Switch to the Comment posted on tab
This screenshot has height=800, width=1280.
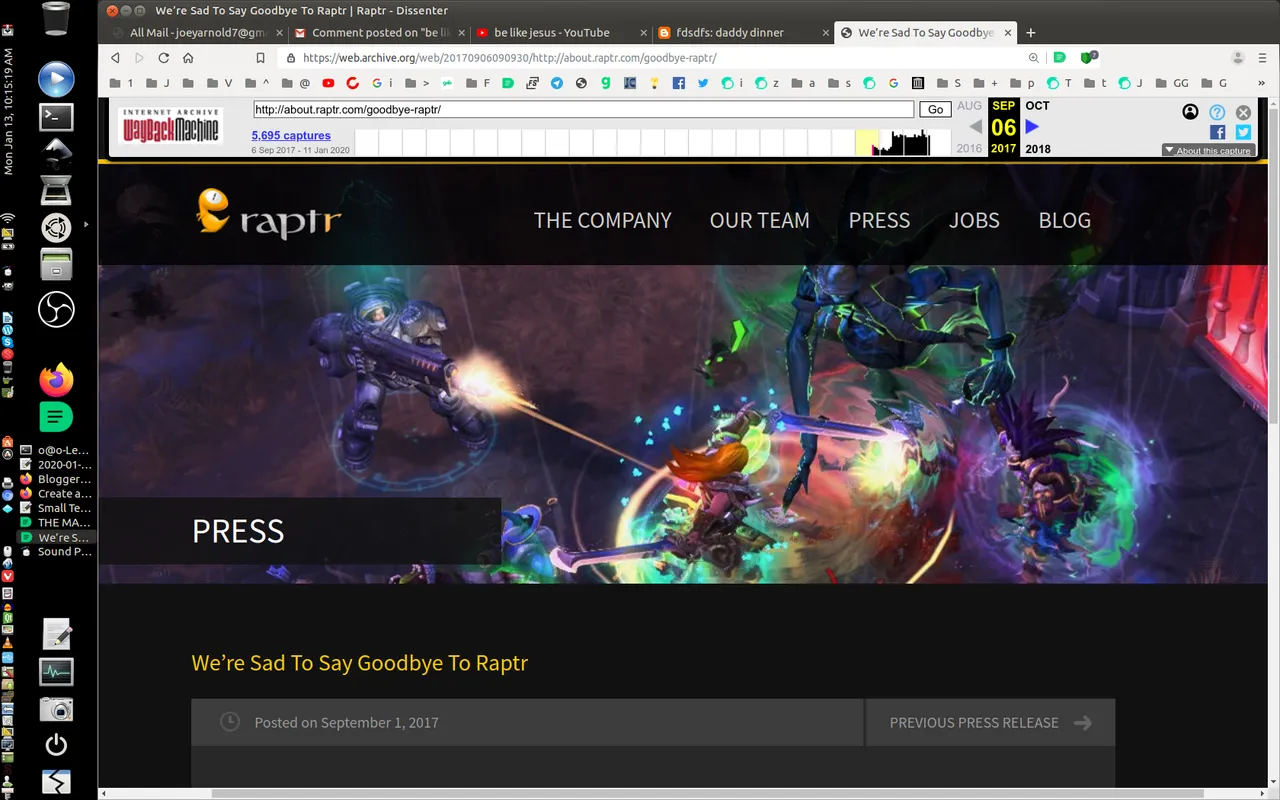click(x=379, y=32)
